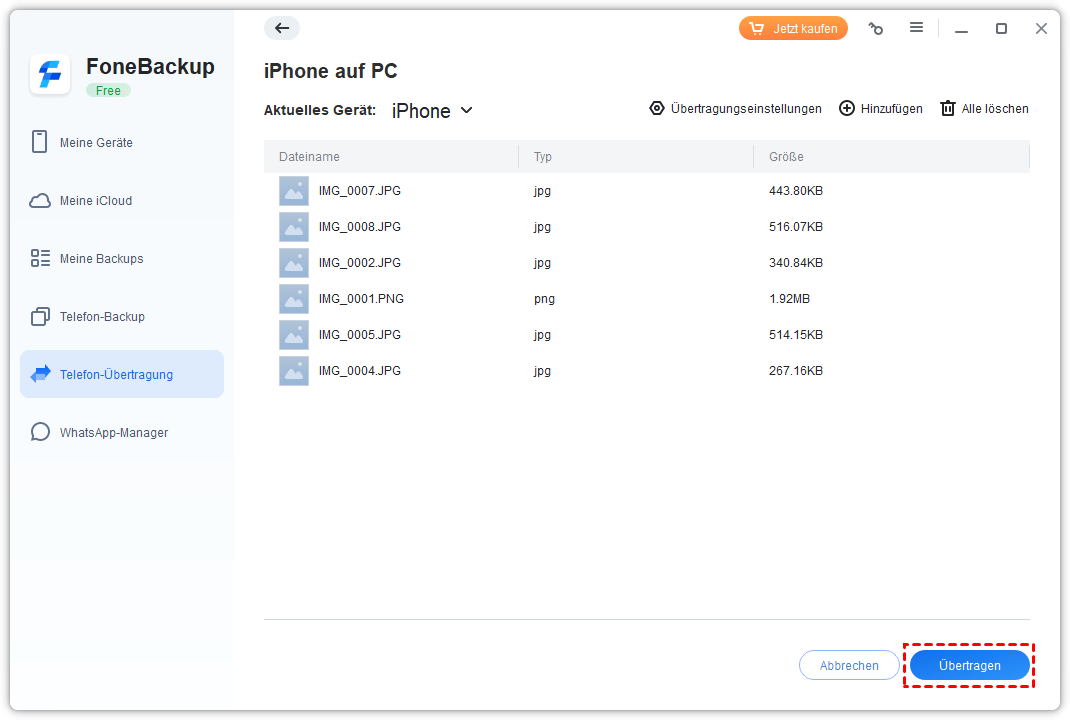Viewport: 1070px width, 720px height.
Task: Open the key/register icon in title bar
Action: [x=876, y=29]
